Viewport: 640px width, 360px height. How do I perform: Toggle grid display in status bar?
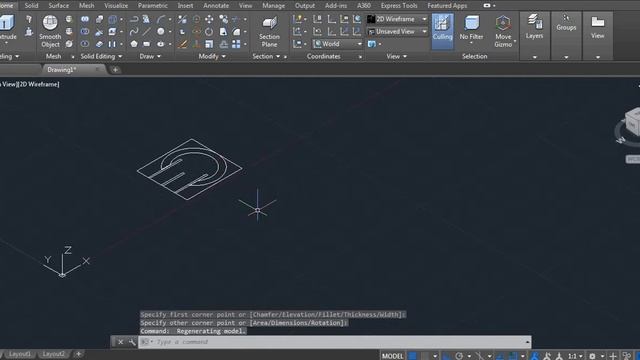pos(413,356)
